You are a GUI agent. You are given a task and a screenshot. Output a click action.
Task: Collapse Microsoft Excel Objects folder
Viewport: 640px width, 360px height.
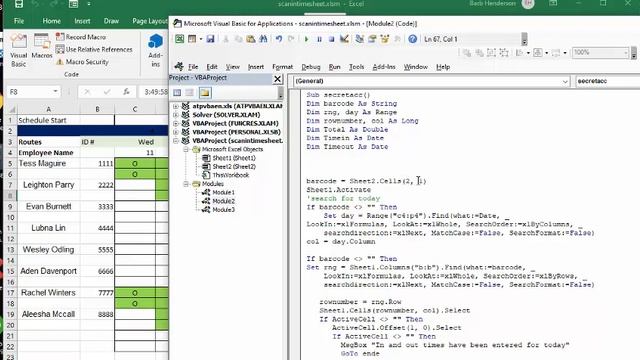[x=186, y=149]
